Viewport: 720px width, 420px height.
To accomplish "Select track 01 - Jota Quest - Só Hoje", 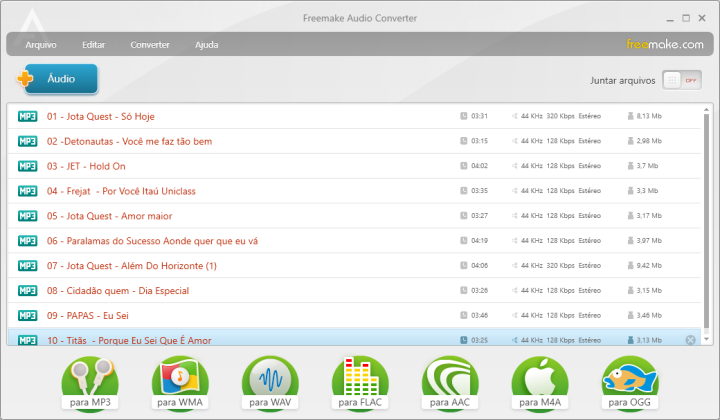I will 354,117.
